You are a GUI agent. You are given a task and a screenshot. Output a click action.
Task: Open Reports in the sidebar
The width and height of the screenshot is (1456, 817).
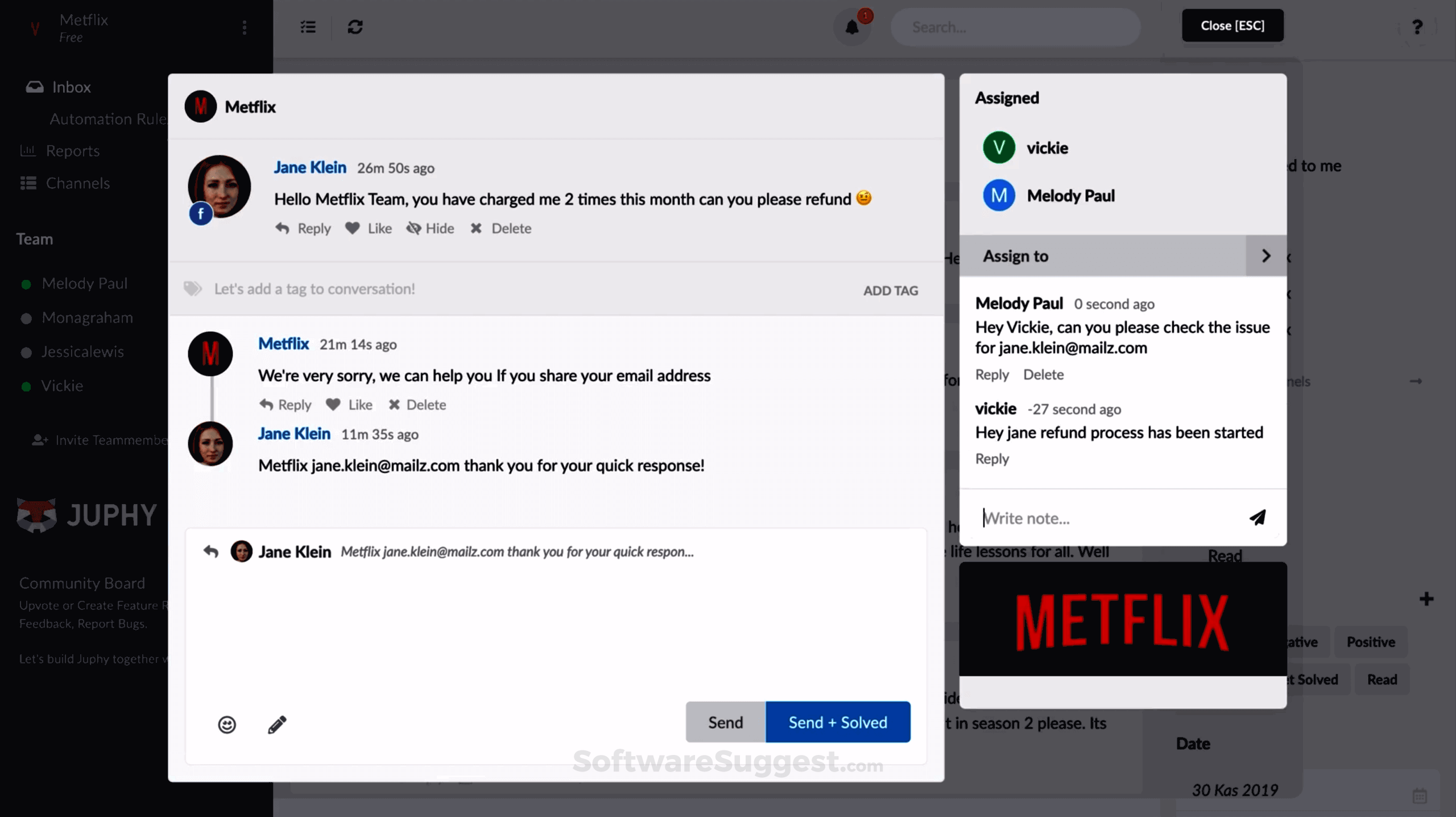tap(72, 151)
